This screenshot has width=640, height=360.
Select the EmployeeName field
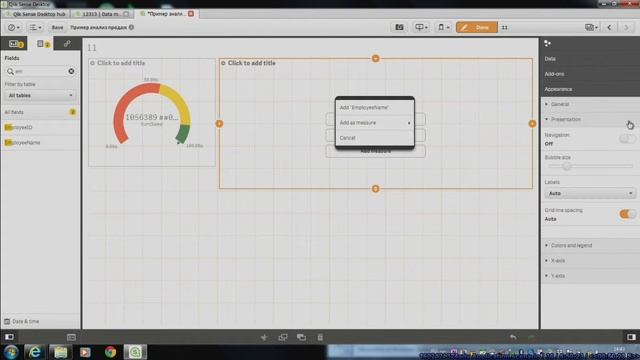coord(40,142)
